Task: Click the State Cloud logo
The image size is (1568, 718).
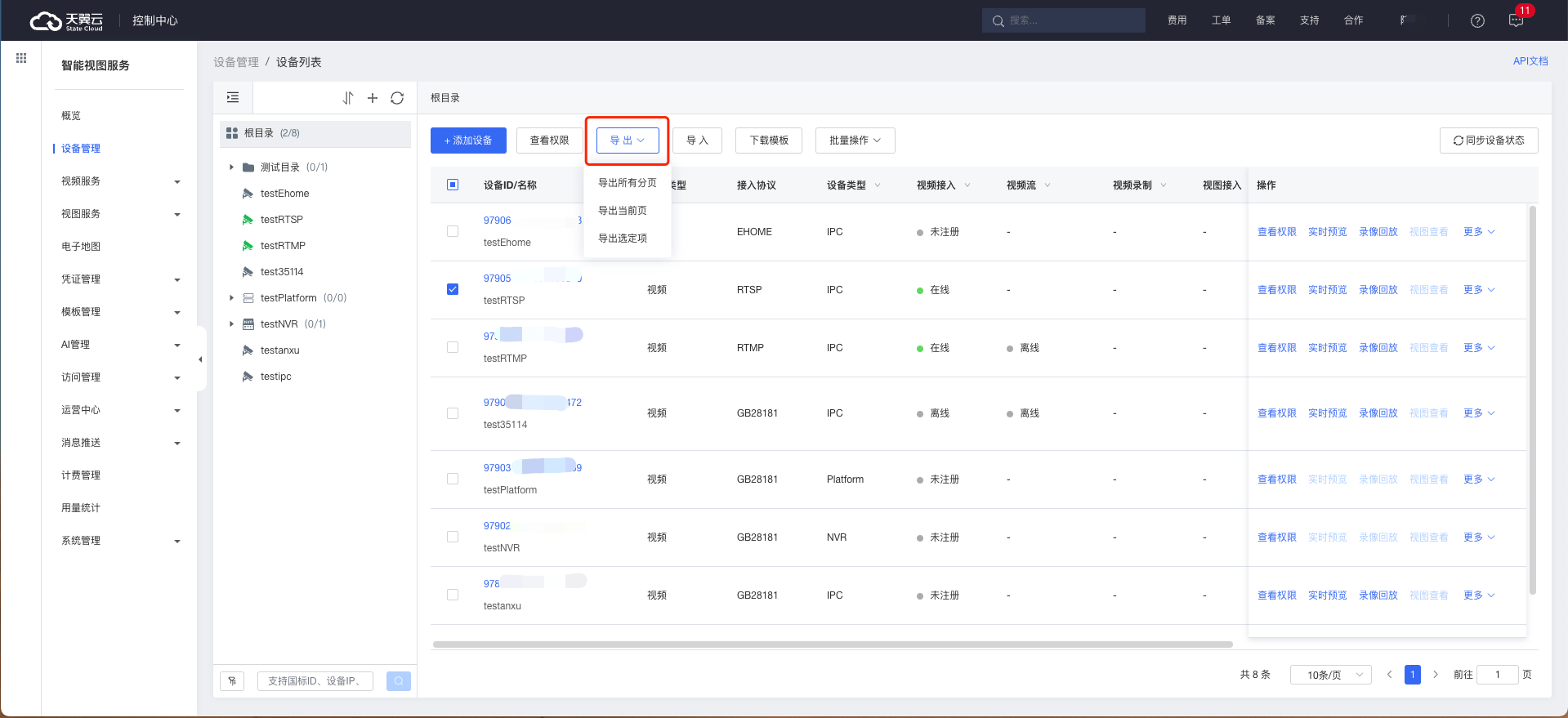Action: [x=66, y=21]
